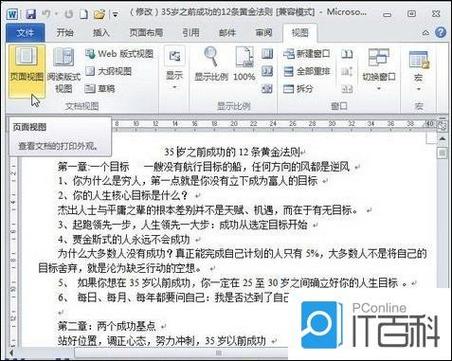Click the New document icon

84,14
